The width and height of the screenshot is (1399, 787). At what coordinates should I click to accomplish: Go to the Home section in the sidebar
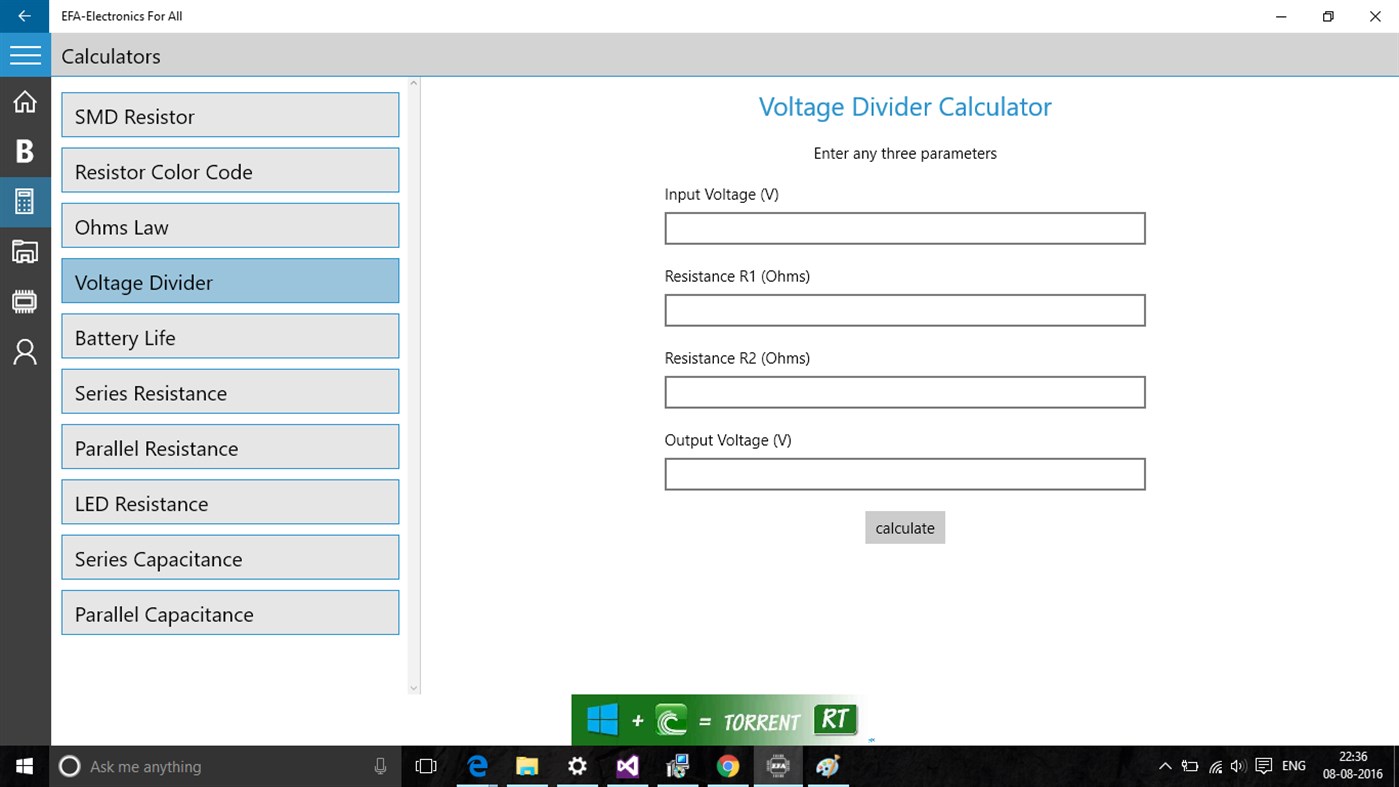click(25, 102)
